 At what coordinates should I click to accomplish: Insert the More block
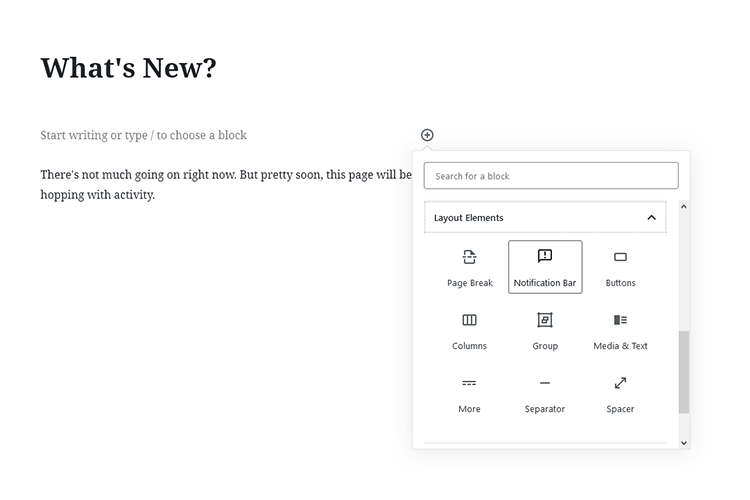pyautogui.click(x=469, y=393)
